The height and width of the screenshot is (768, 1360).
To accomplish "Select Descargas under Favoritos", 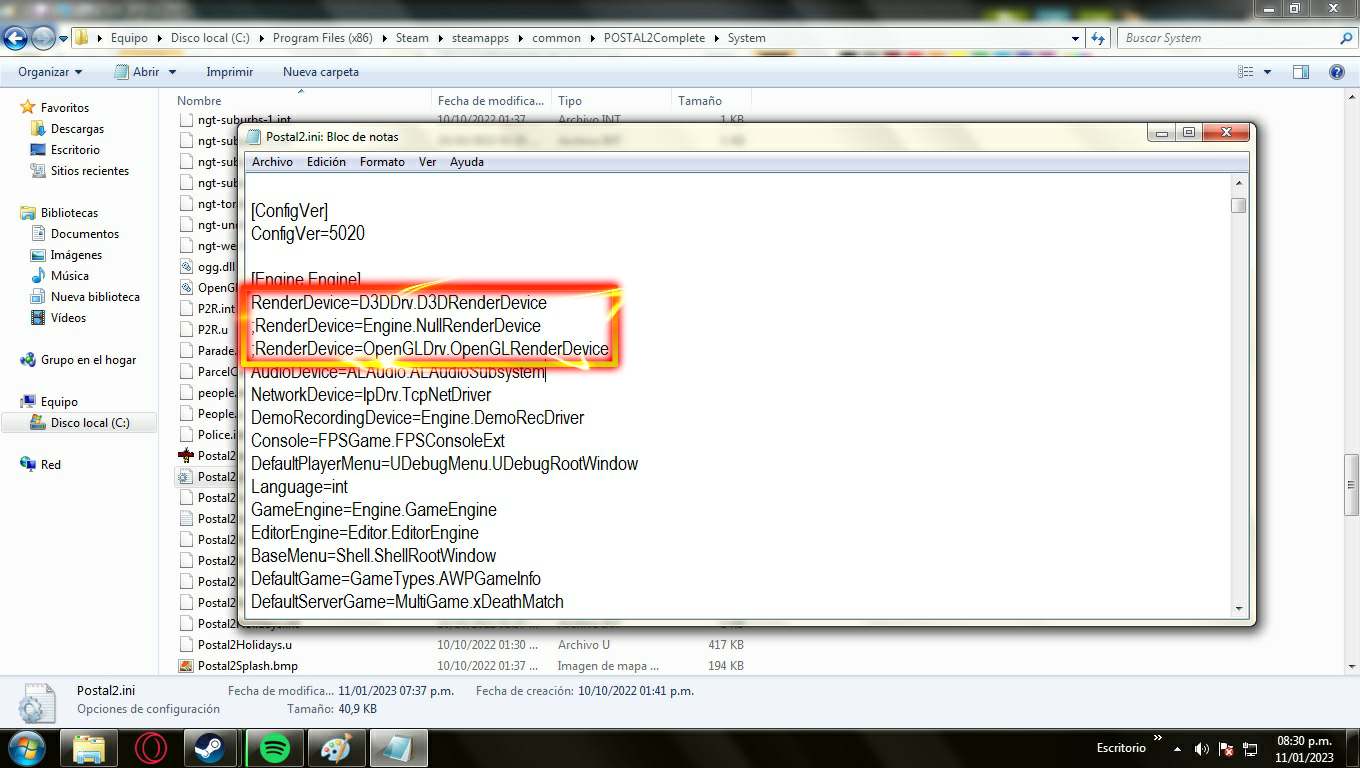I will point(77,129).
